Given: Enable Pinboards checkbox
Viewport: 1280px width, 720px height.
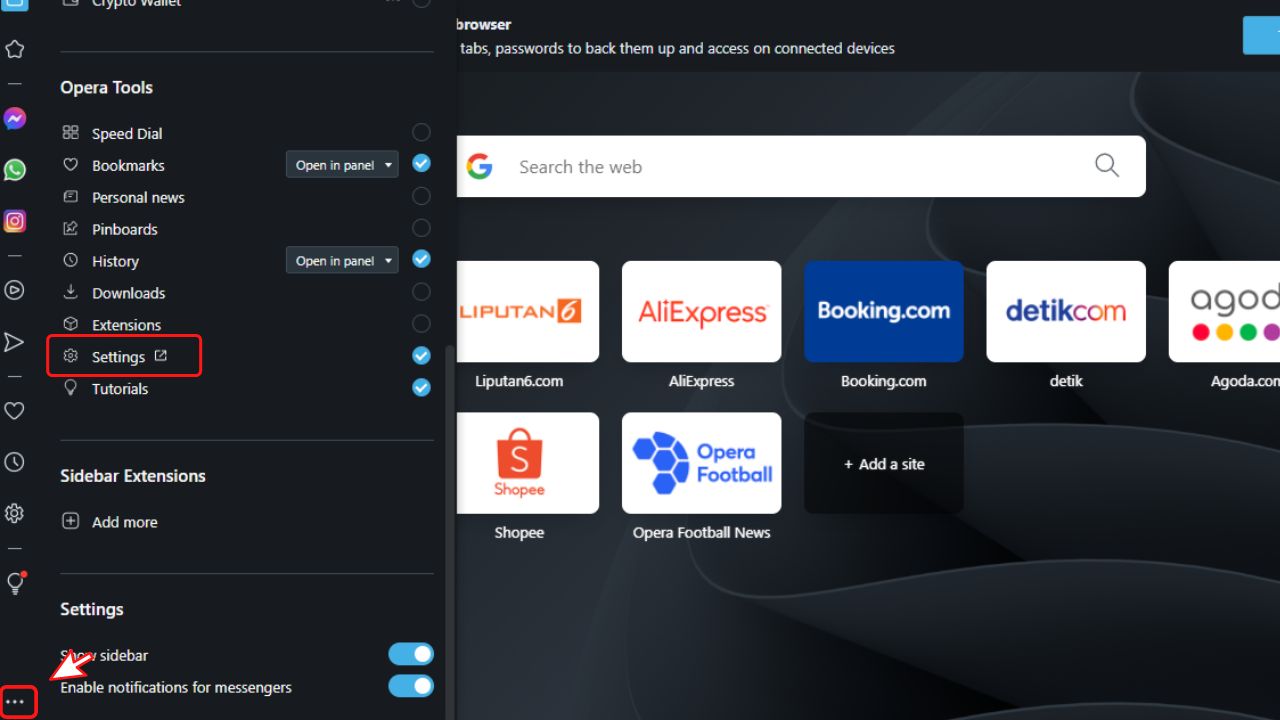Looking at the screenshot, I should coord(421,228).
